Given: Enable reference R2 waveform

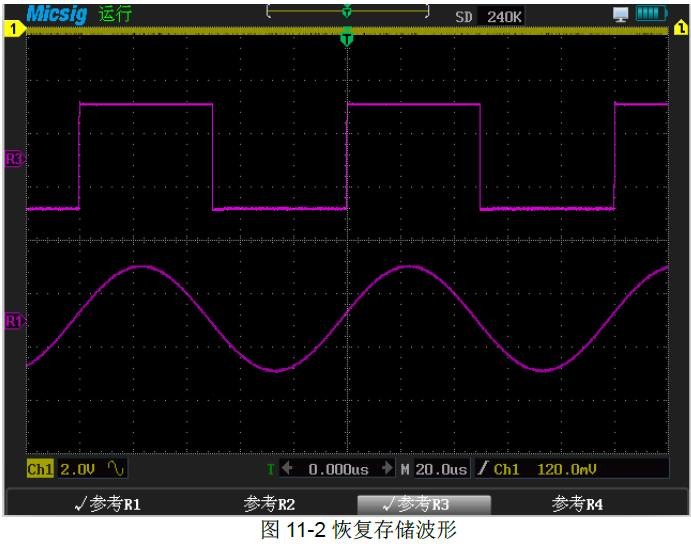Looking at the screenshot, I should (270, 503).
